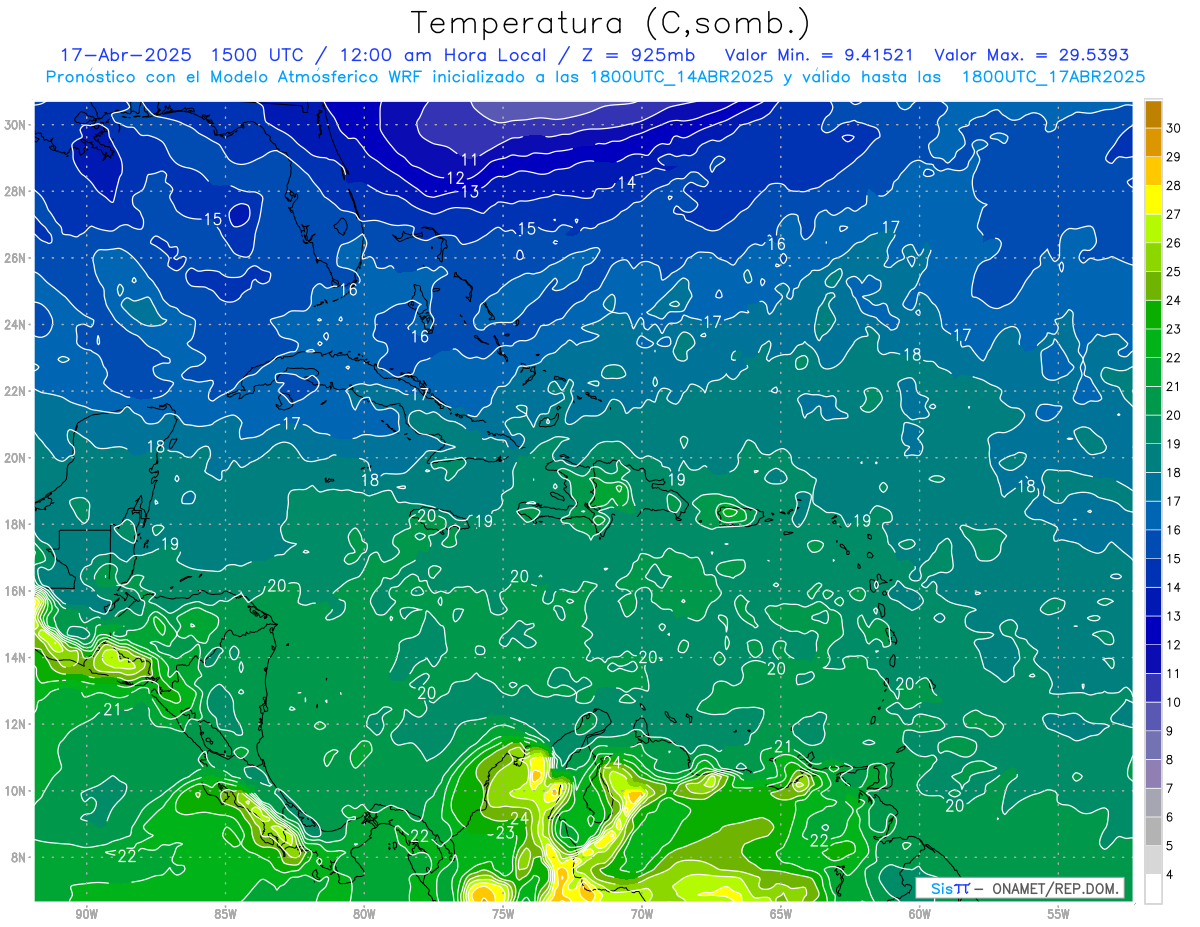Click the pressure level 'Z = 925mb'
Image resolution: width=1200 pixels, height=927 pixels.
click(x=640, y=55)
